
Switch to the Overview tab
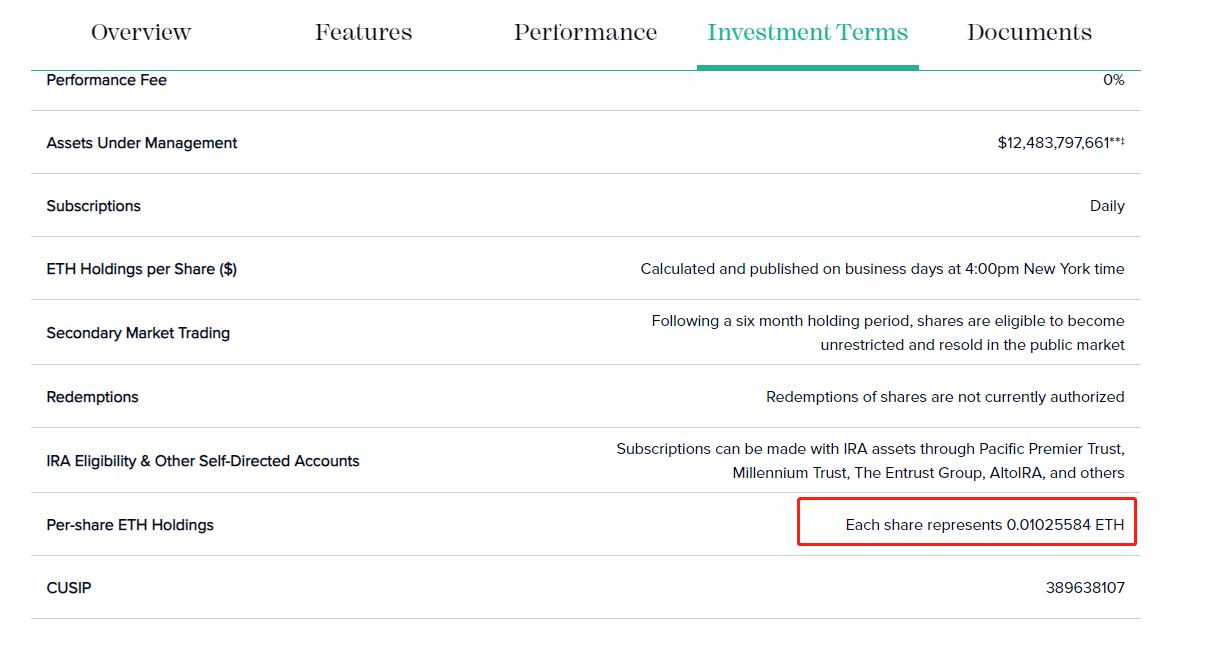click(141, 32)
